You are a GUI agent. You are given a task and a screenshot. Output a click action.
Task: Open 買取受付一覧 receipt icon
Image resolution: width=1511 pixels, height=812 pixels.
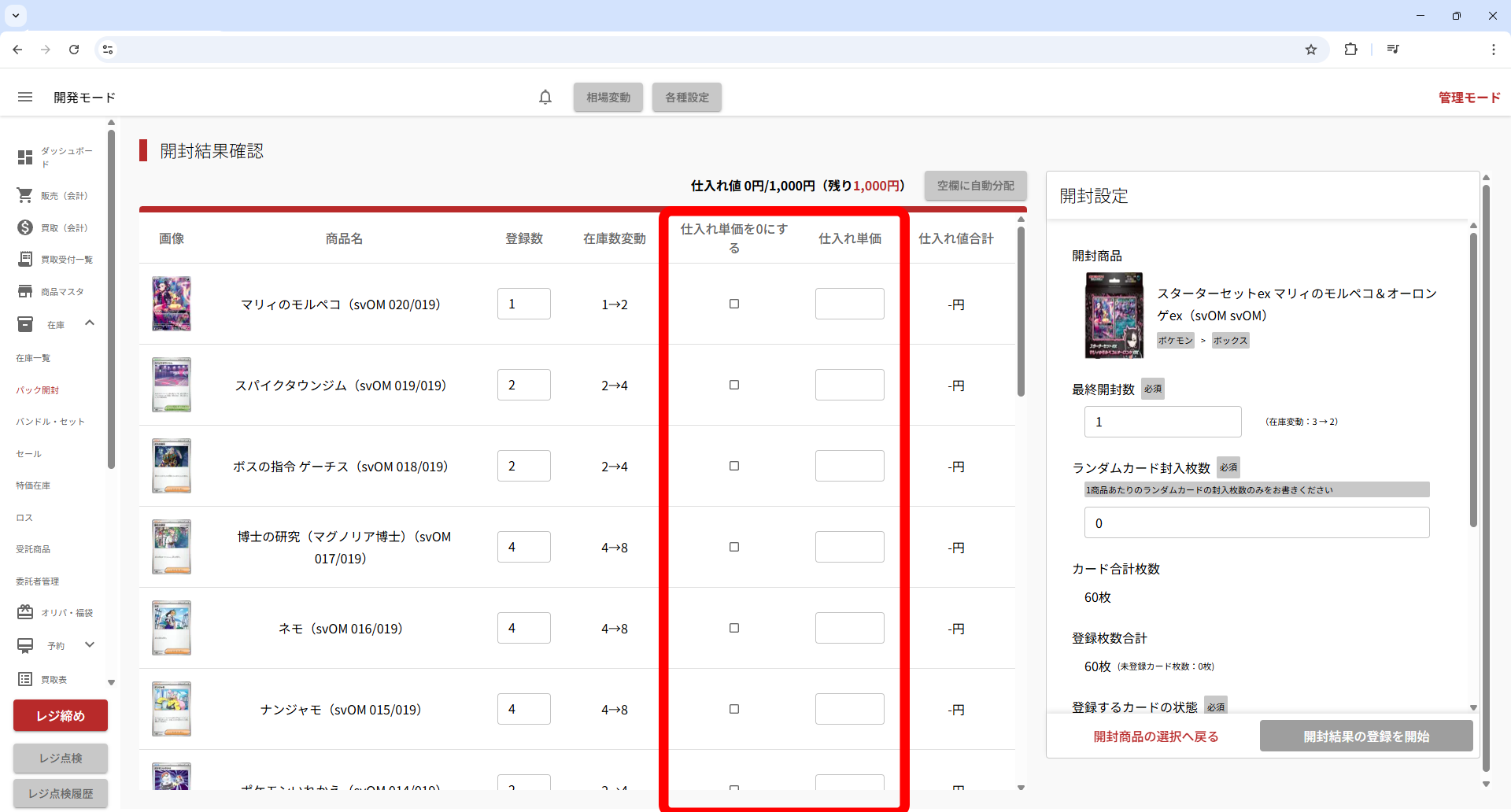[x=25, y=260]
